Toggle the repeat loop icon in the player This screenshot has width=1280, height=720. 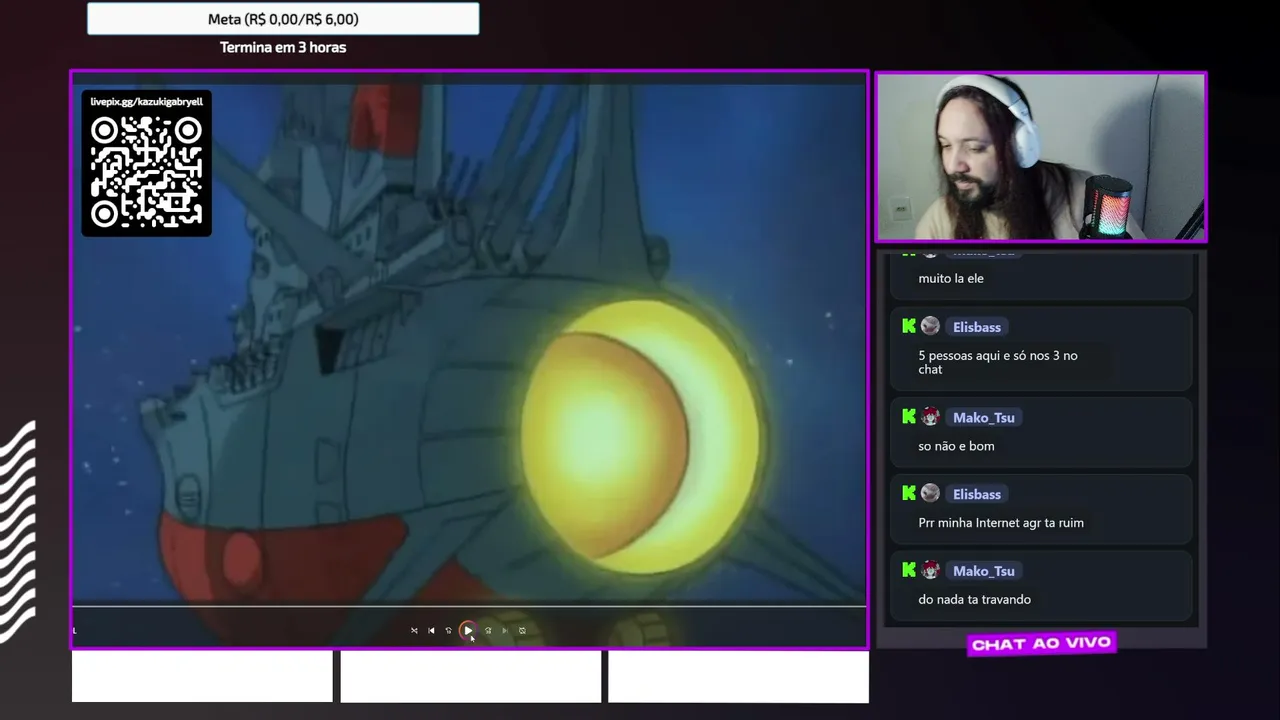tap(522, 631)
